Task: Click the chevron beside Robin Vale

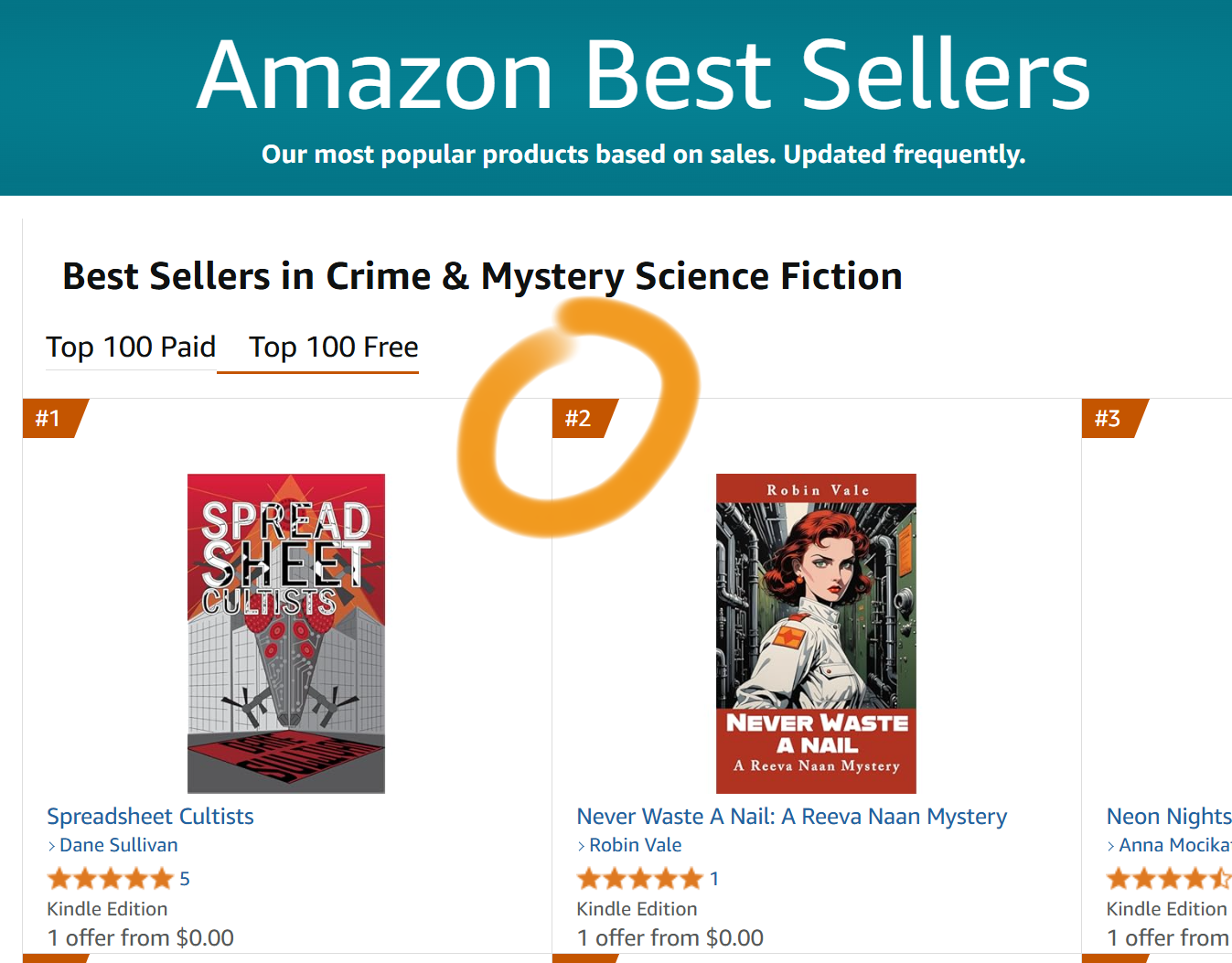Action: [581, 847]
